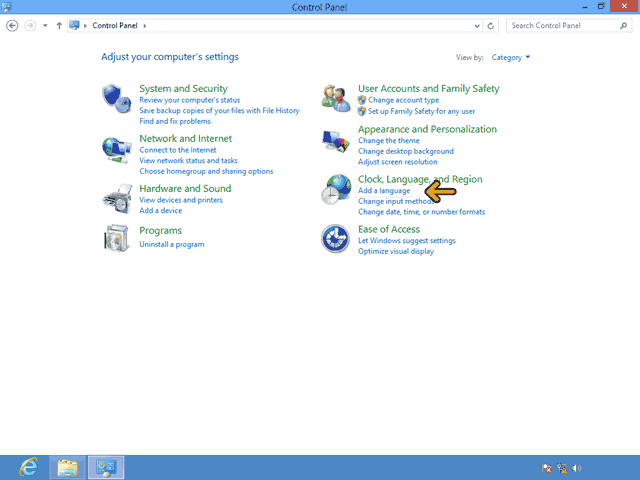640x480 pixels.
Task: Click the Control Panel breadcrumb
Action: pyautogui.click(x=115, y=26)
